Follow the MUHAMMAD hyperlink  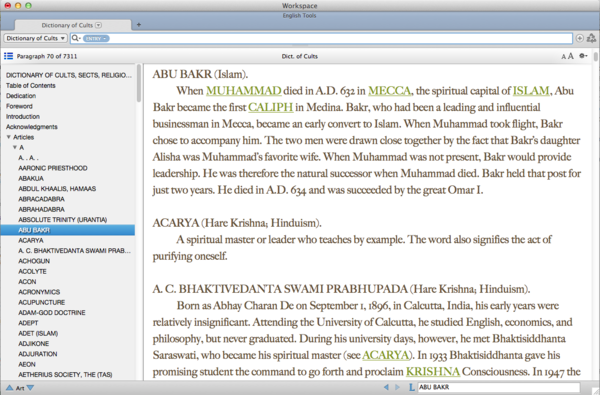pos(244,91)
